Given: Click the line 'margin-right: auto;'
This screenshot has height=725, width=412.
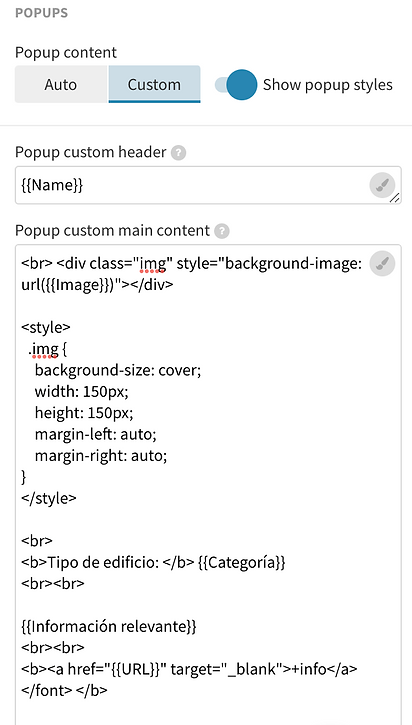Looking at the screenshot, I should click(101, 456).
